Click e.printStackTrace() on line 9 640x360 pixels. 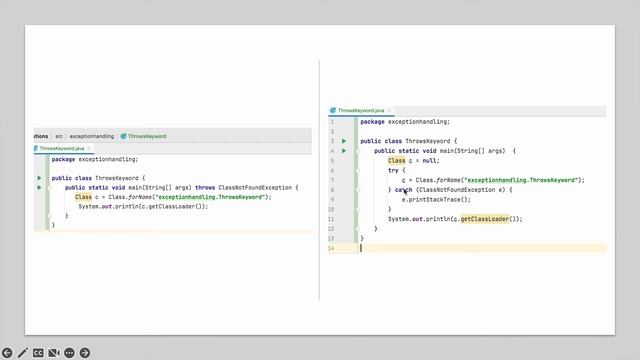coord(436,200)
